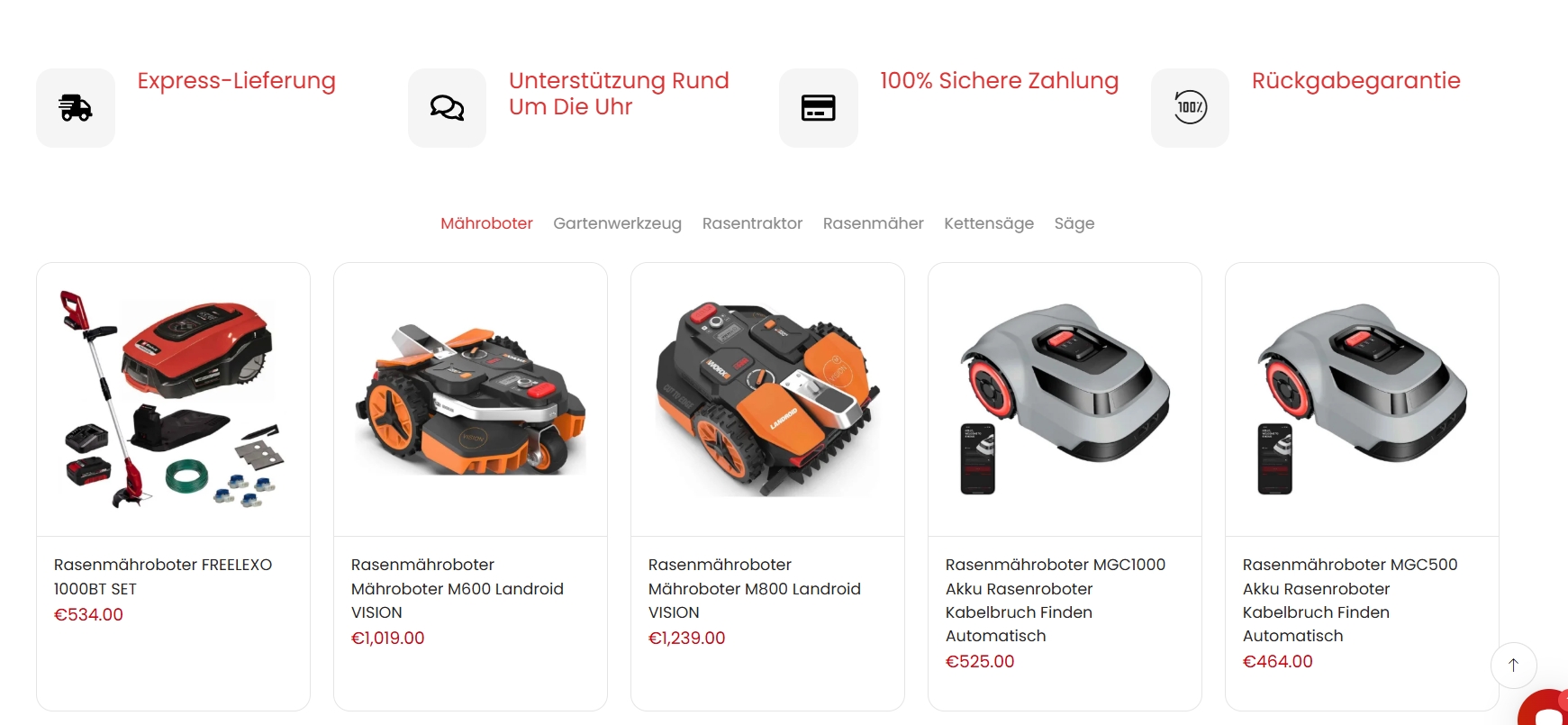Click the credit card payment icon
Viewport: 1568px width, 725px height.
[x=819, y=108]
